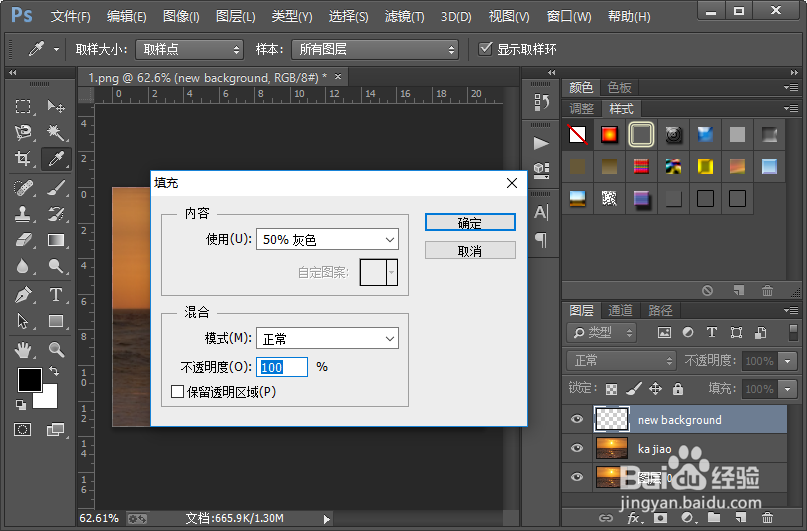Change the screen mode icon

[55, 429]
